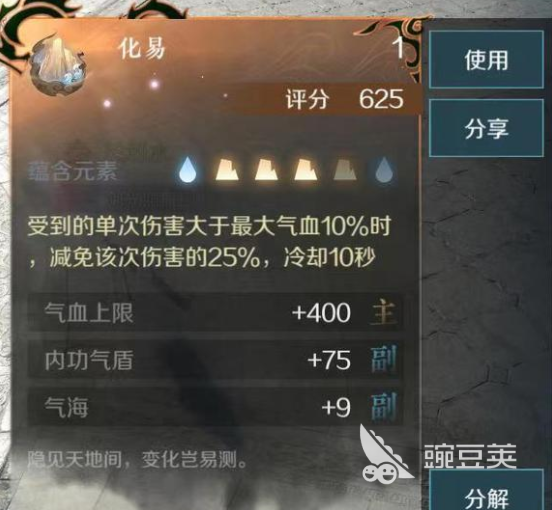Click the 主 main attribute badge
The height and width of the screenshot is (510, 552).
(x=383, y=312)
